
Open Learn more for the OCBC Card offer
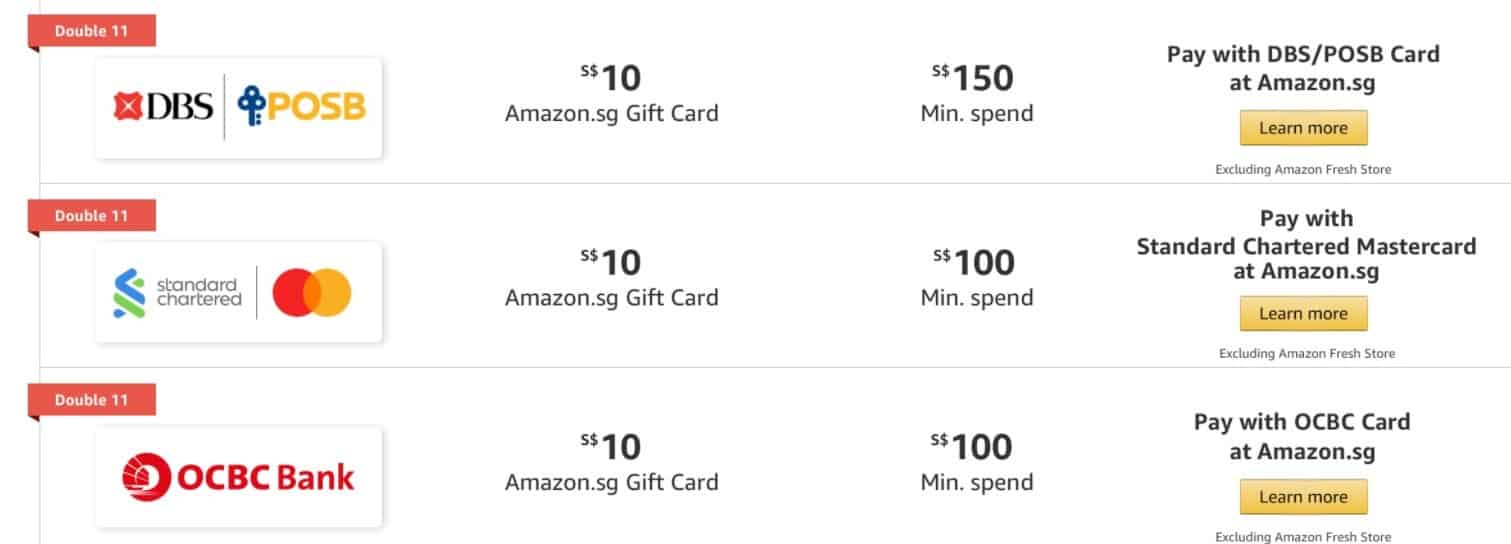pos(1303,497)
